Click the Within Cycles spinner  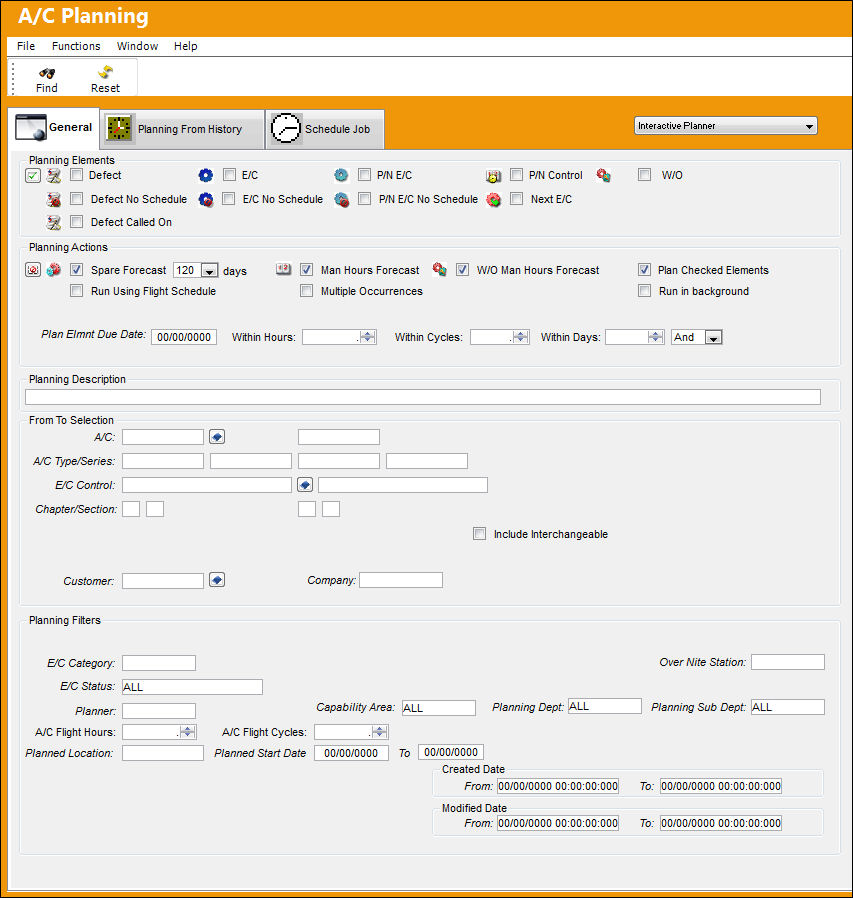tap(521, 337)
